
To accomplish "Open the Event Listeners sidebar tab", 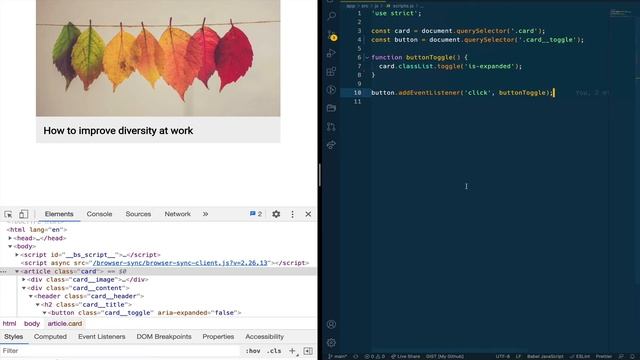I will 102,337.
